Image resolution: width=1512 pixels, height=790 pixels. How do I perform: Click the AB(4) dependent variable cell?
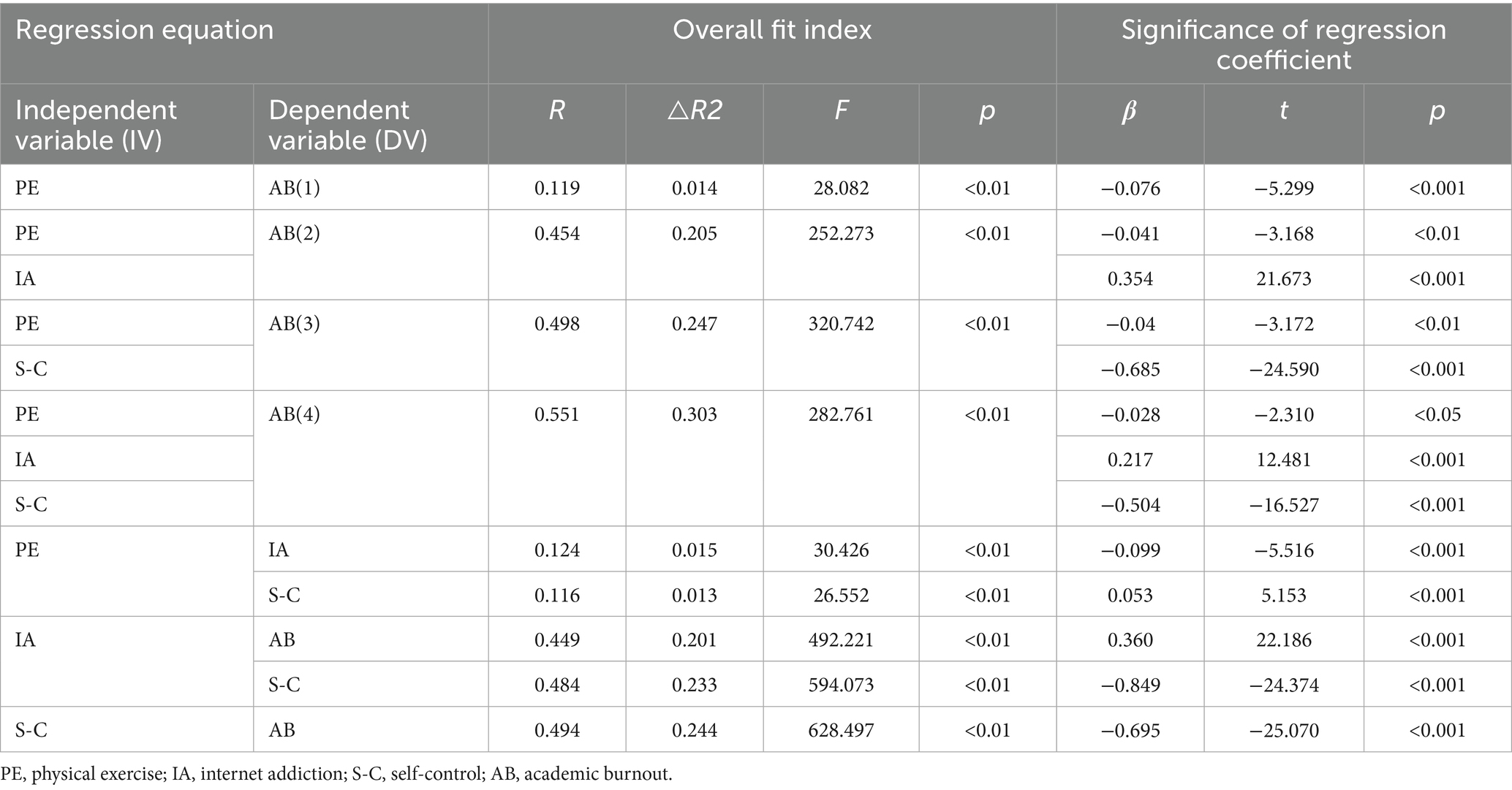[x=295, y=414]
